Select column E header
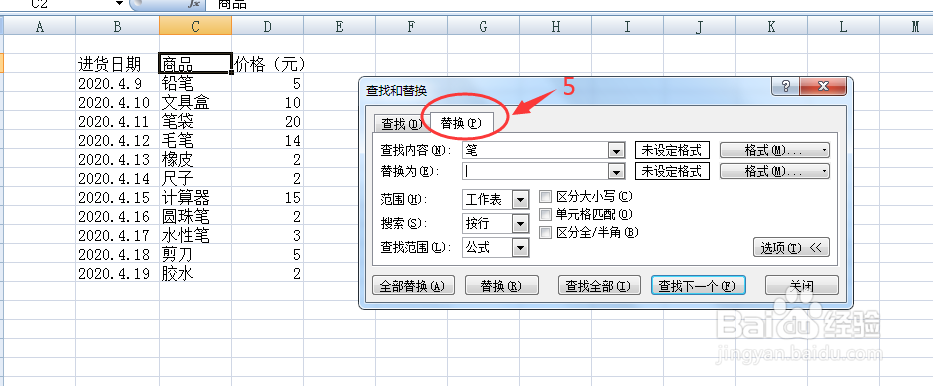The image size is (933, 386). [339, 26]
